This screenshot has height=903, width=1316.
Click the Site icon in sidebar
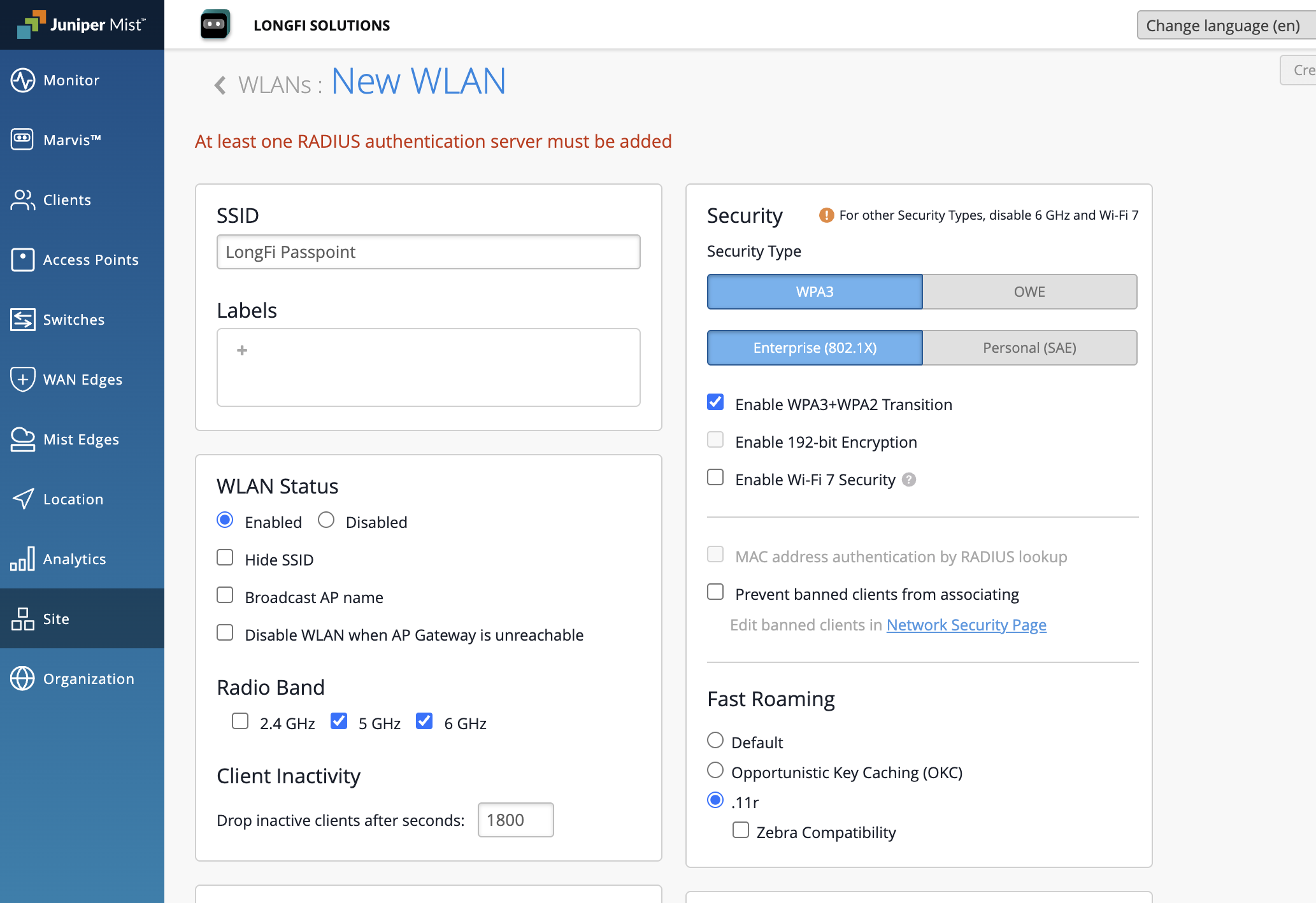(x=23, y=619)
